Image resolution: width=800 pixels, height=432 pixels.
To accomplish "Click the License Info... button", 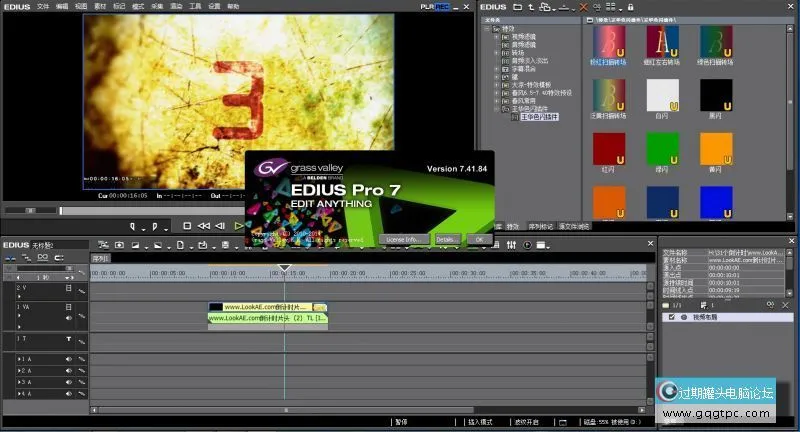I will tap(404, 239).
